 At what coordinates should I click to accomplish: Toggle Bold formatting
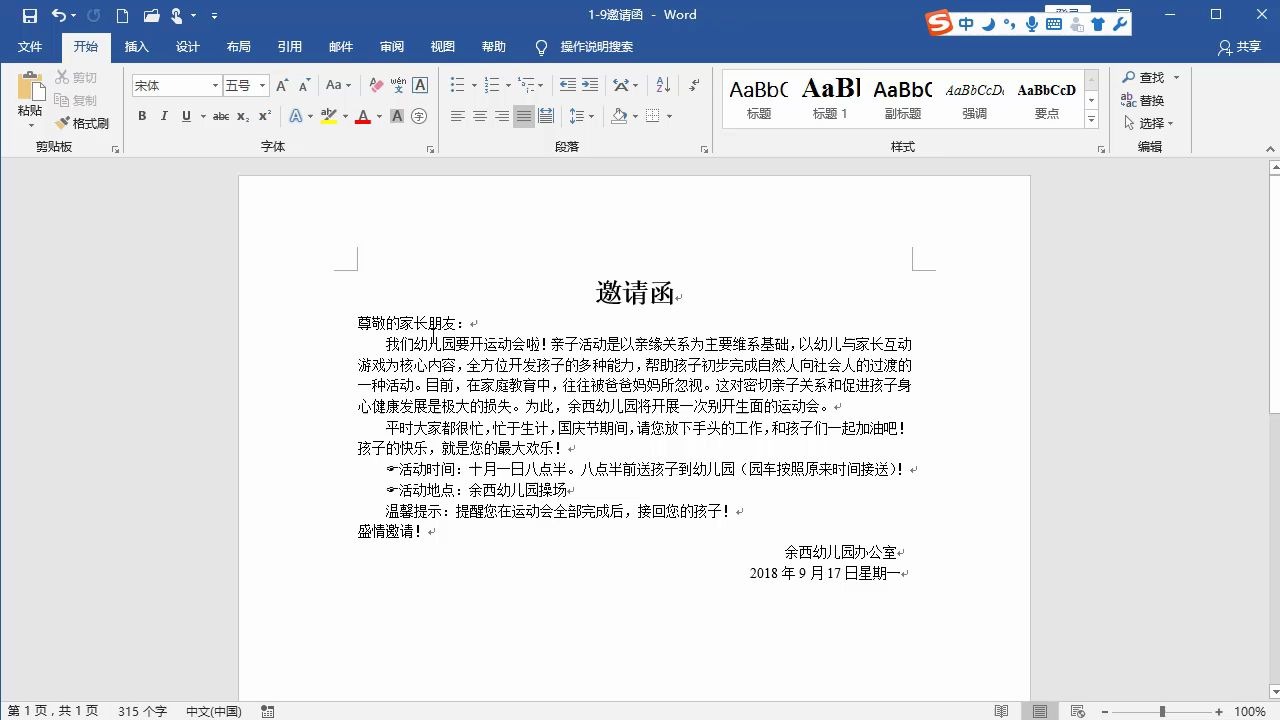click(x=142, y=116)
